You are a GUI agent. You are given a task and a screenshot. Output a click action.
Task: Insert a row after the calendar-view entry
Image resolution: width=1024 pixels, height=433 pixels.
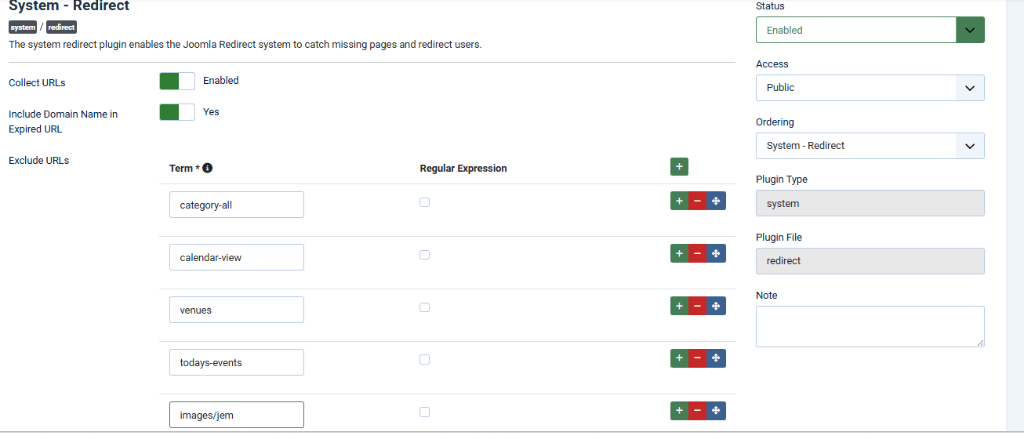679,254
